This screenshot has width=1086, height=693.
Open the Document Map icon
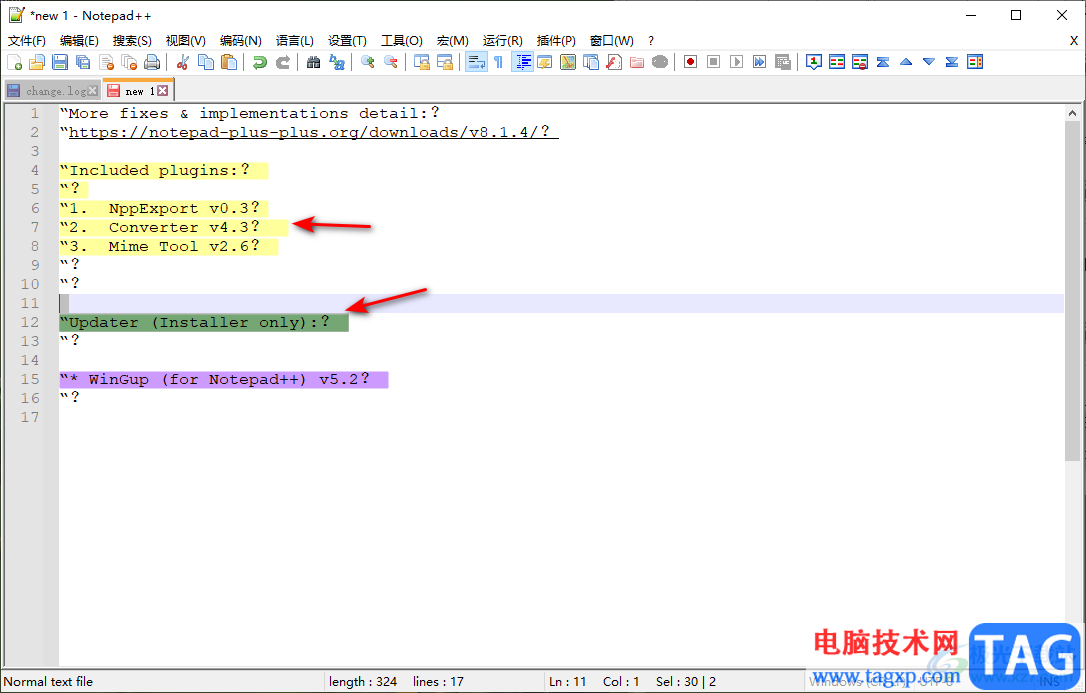(x=568, y=62)
